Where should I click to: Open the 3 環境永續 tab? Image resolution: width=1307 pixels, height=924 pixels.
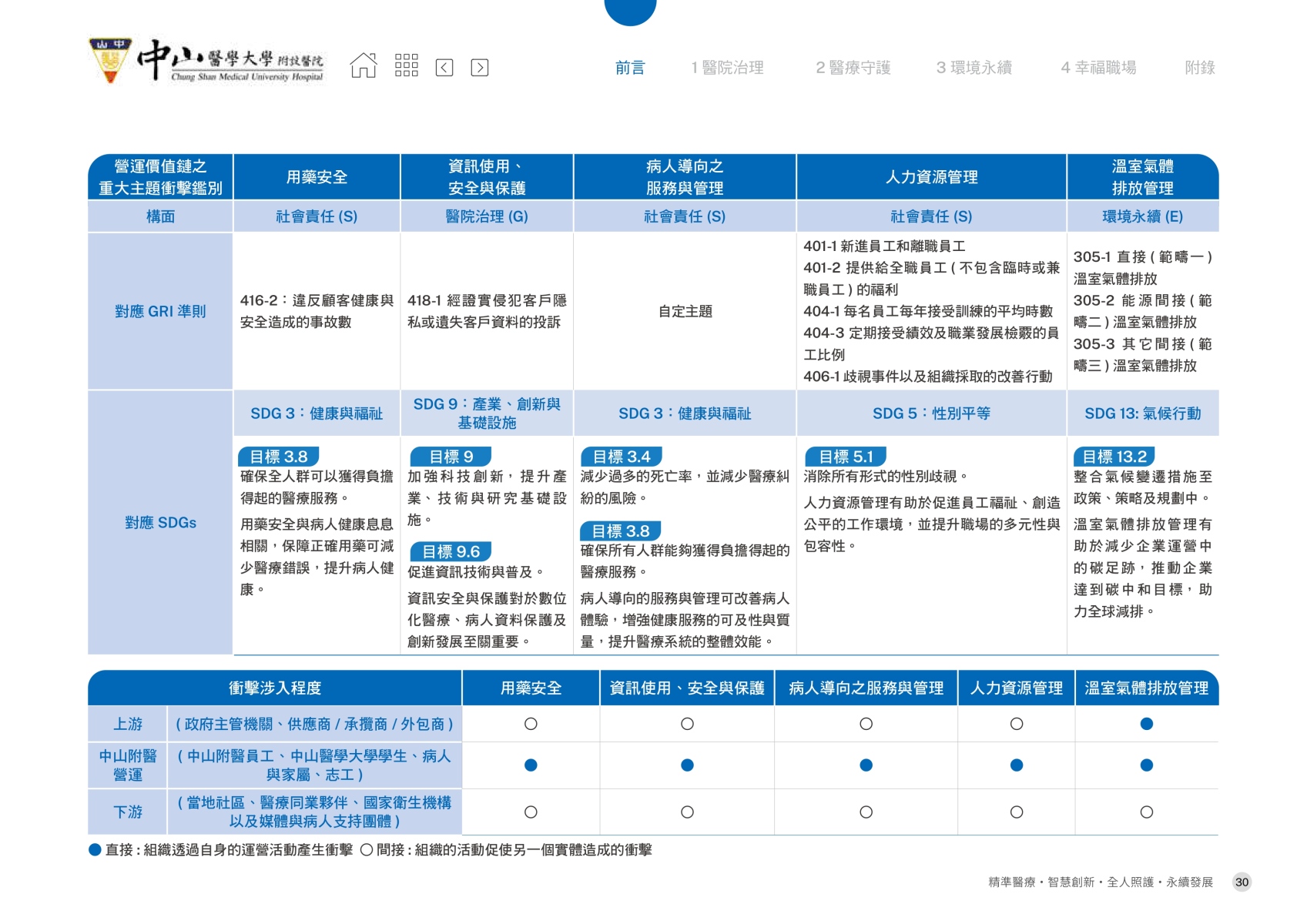pyautogui.click(x=974, y=68)
